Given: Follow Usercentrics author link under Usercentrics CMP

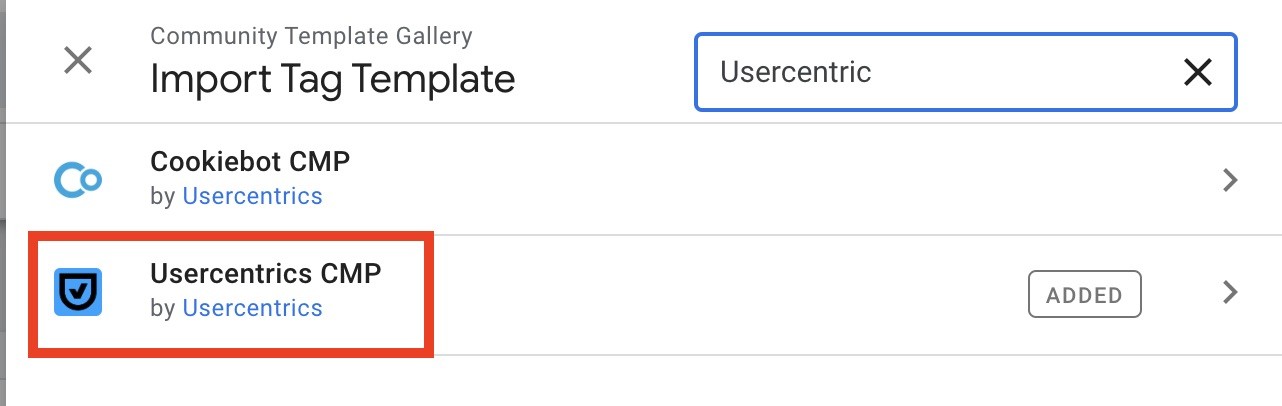Looking at the screenshot, I should 252,308.
